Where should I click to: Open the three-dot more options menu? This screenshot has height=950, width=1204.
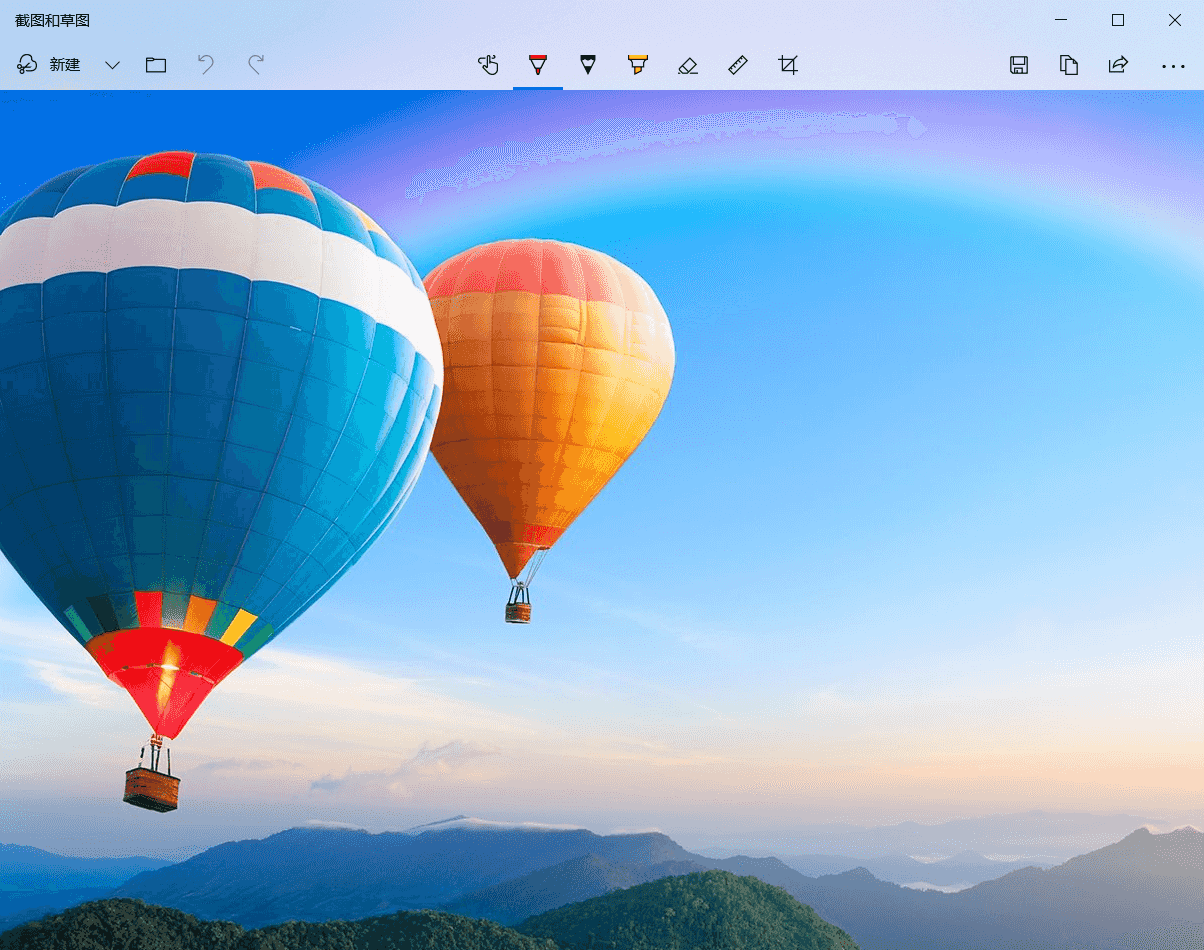pos(1173,66)
